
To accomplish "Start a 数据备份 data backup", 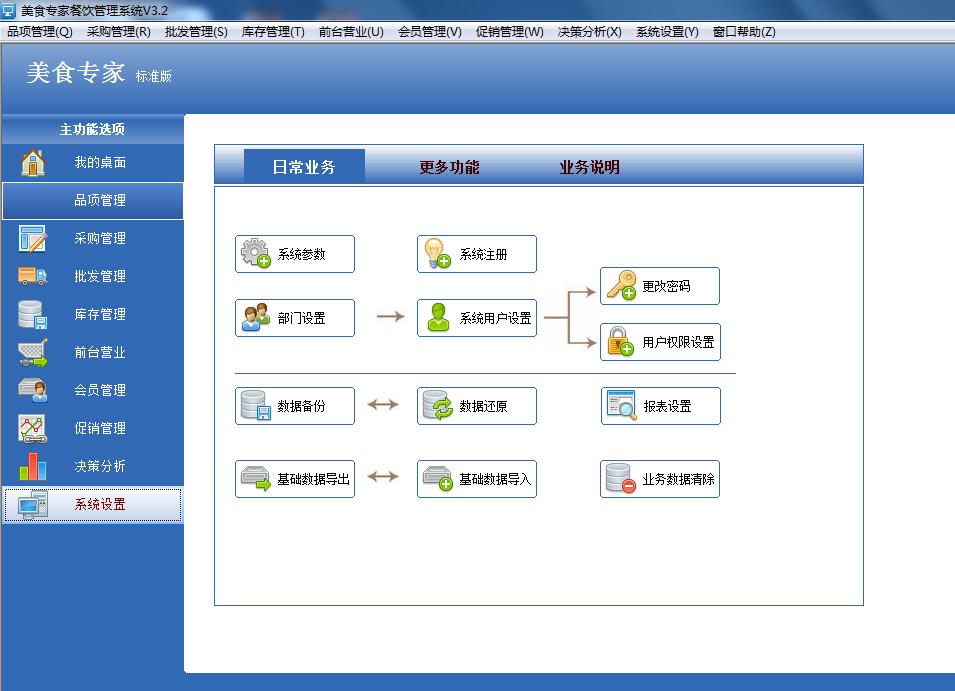I will (294, 405).
